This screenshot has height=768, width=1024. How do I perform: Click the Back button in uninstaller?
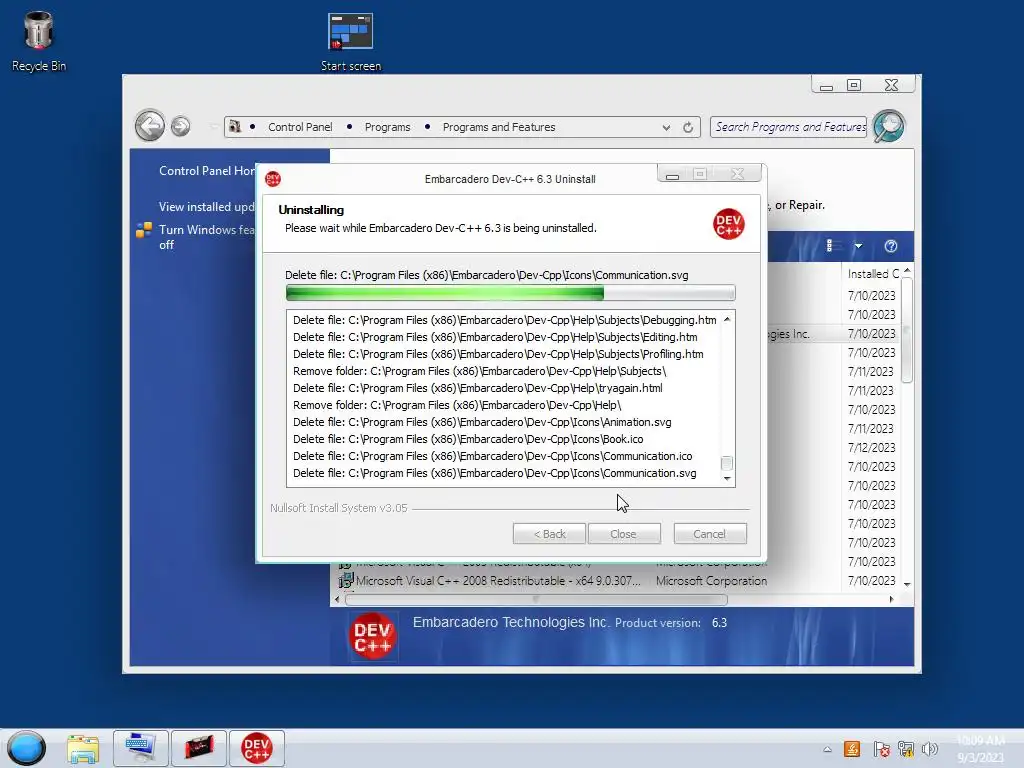pos(549,534)
